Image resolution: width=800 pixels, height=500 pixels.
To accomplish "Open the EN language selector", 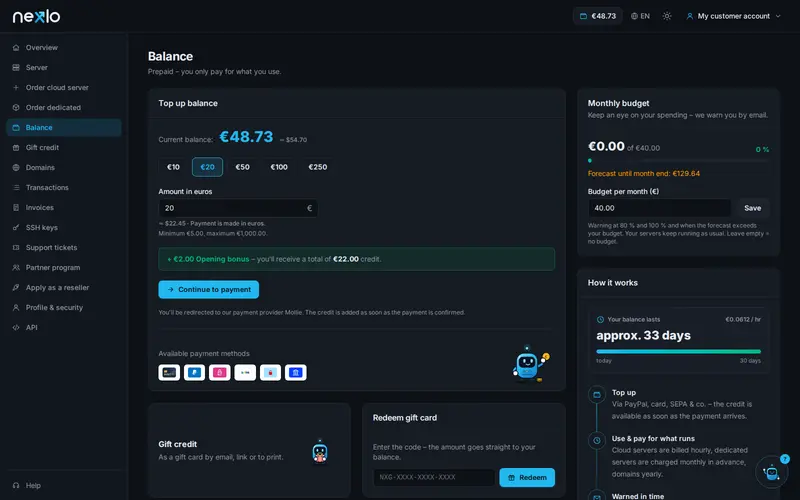I will pyautogui.click(x=640, y=16).
